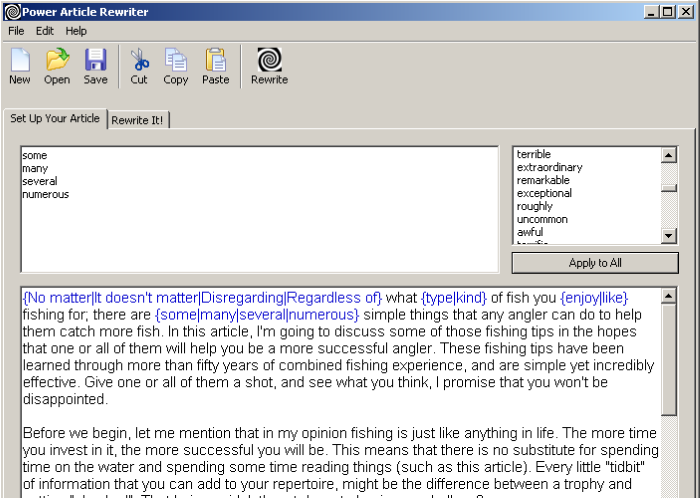Select 'exceptional' in the synonym list
700x498 pixels.
coord(544,193)
